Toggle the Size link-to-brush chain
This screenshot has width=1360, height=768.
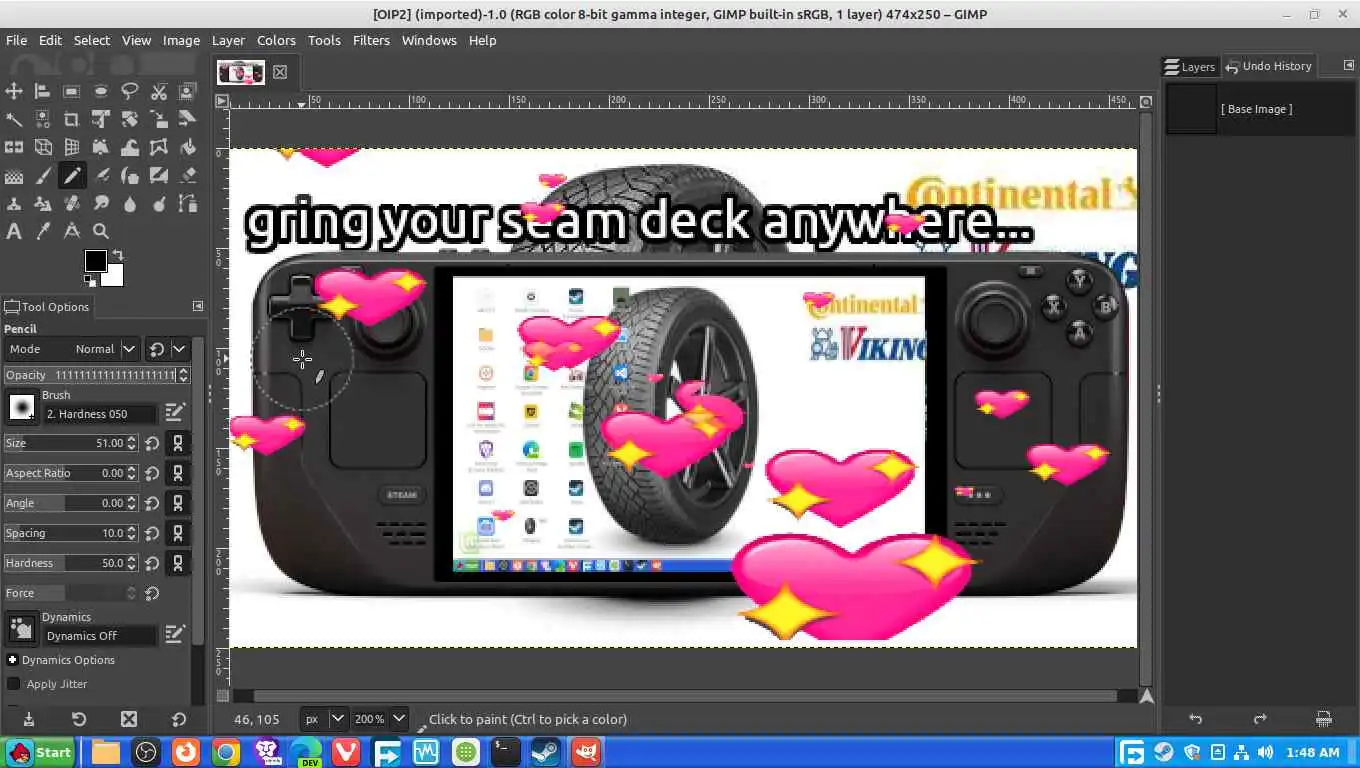tap(178, 443)
